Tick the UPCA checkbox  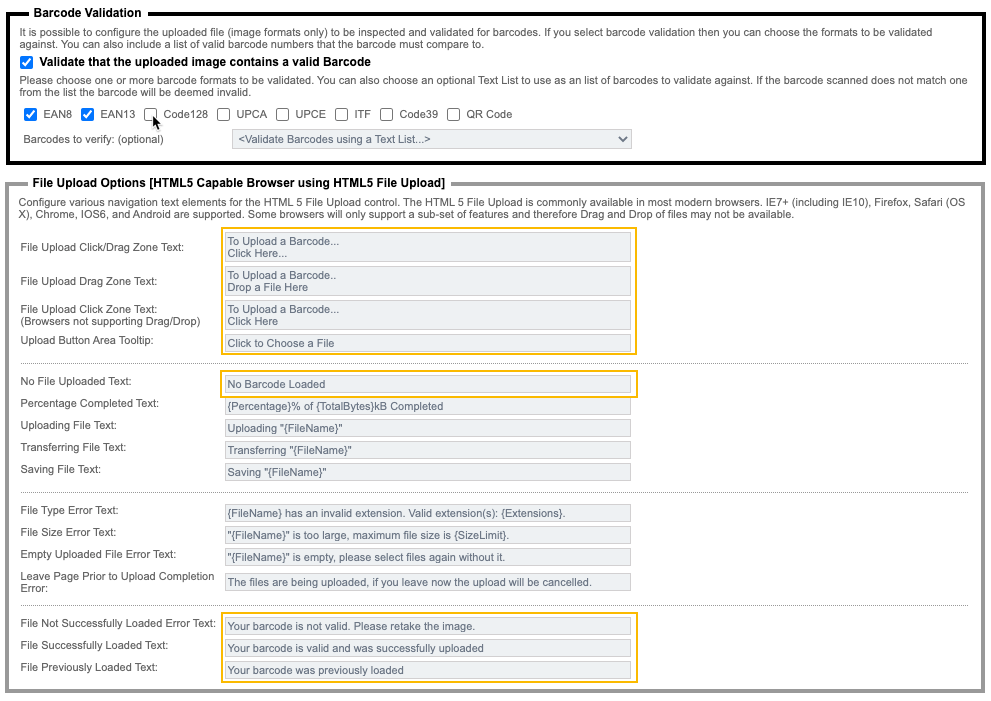224,114
